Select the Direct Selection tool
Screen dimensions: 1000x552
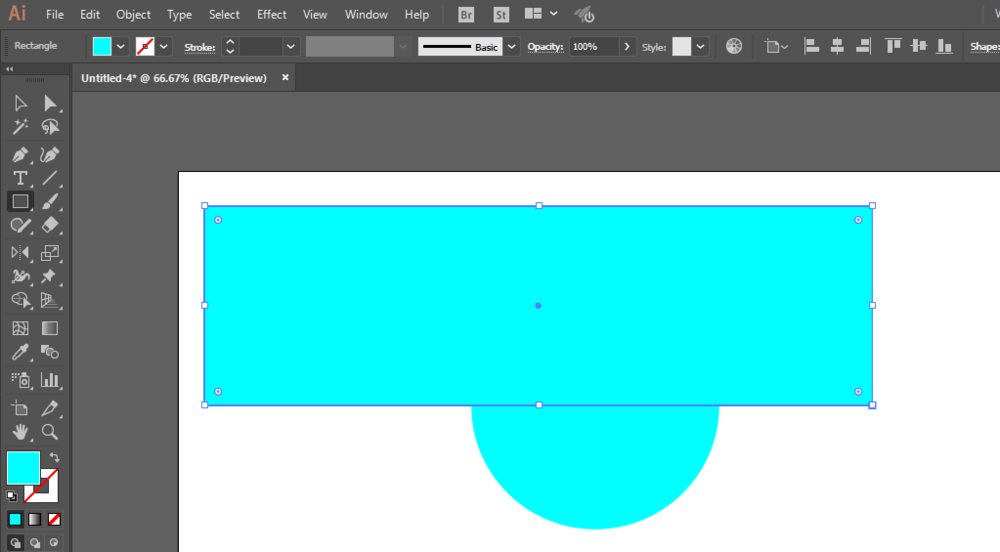pyautogui.click(x=50, y=103)
